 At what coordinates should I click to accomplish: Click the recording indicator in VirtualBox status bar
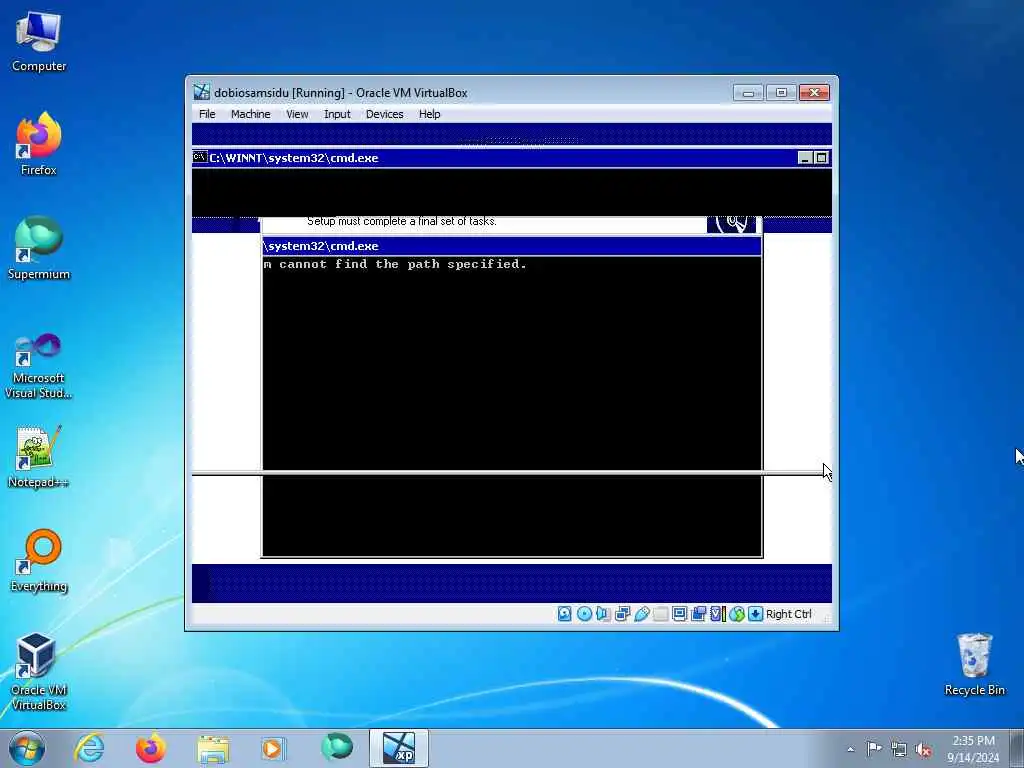coord(698,614)
